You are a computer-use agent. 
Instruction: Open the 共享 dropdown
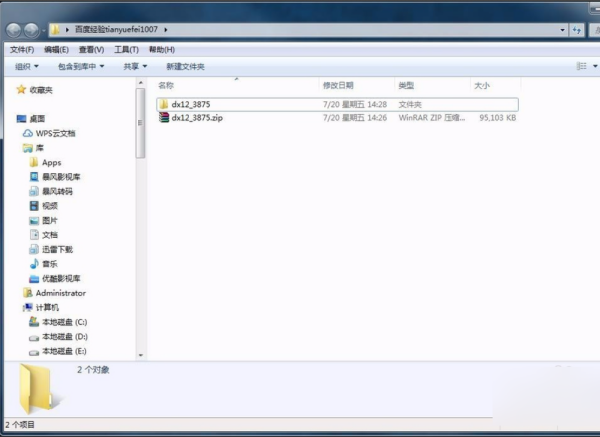135,67
